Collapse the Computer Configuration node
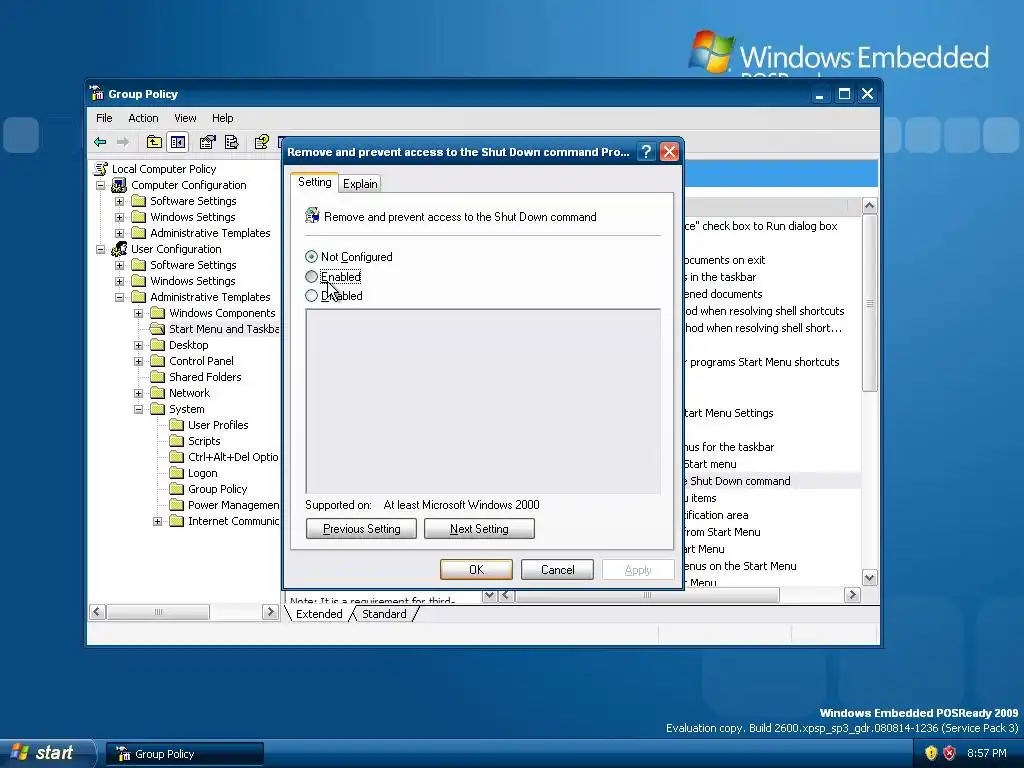Screen dimensions: 1024x768 [x=101, y=185]
